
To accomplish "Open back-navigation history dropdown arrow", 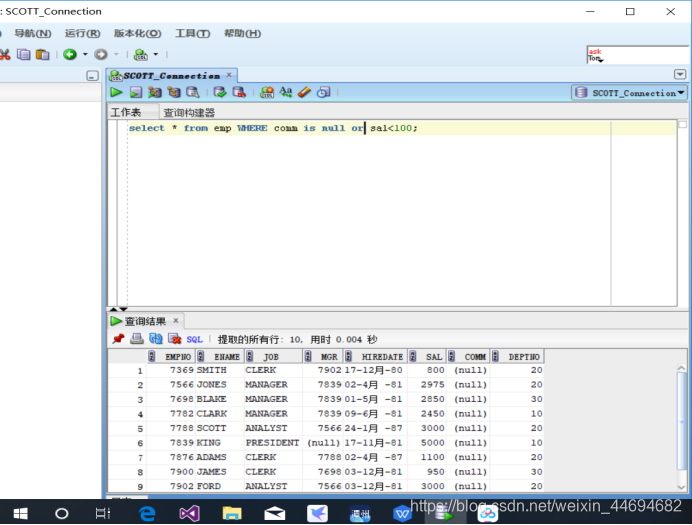I will pyautogui.click(x=85, y=54).
